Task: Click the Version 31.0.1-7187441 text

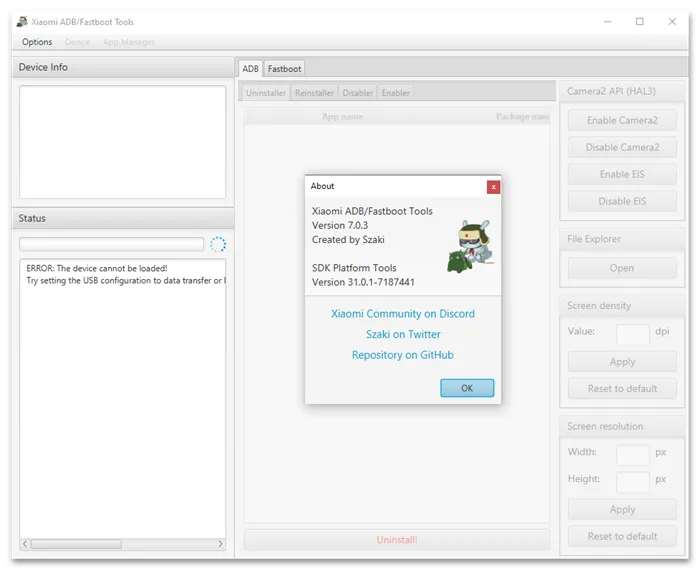Action: 363,282
